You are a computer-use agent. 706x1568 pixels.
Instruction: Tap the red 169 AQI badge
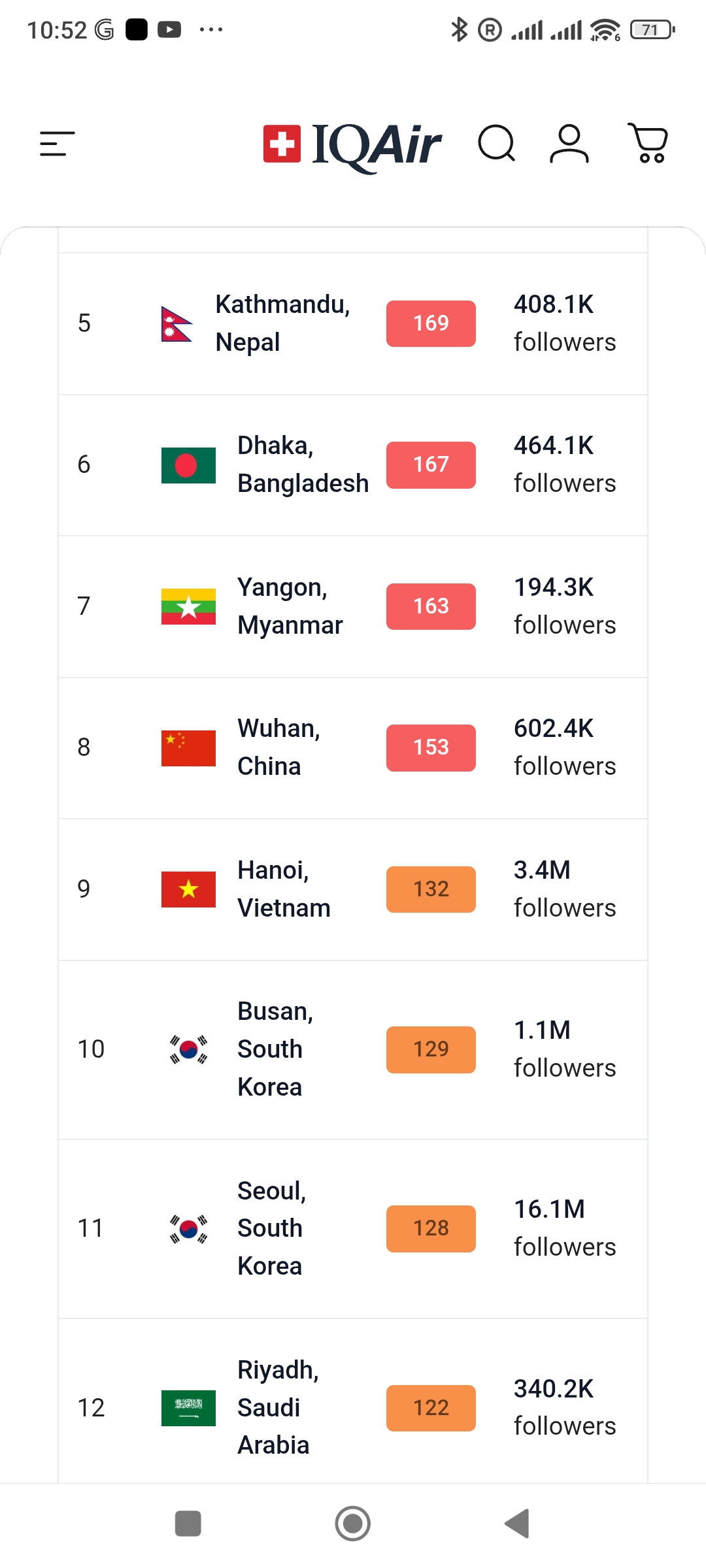pyautogui.click(x=431, y=323)
